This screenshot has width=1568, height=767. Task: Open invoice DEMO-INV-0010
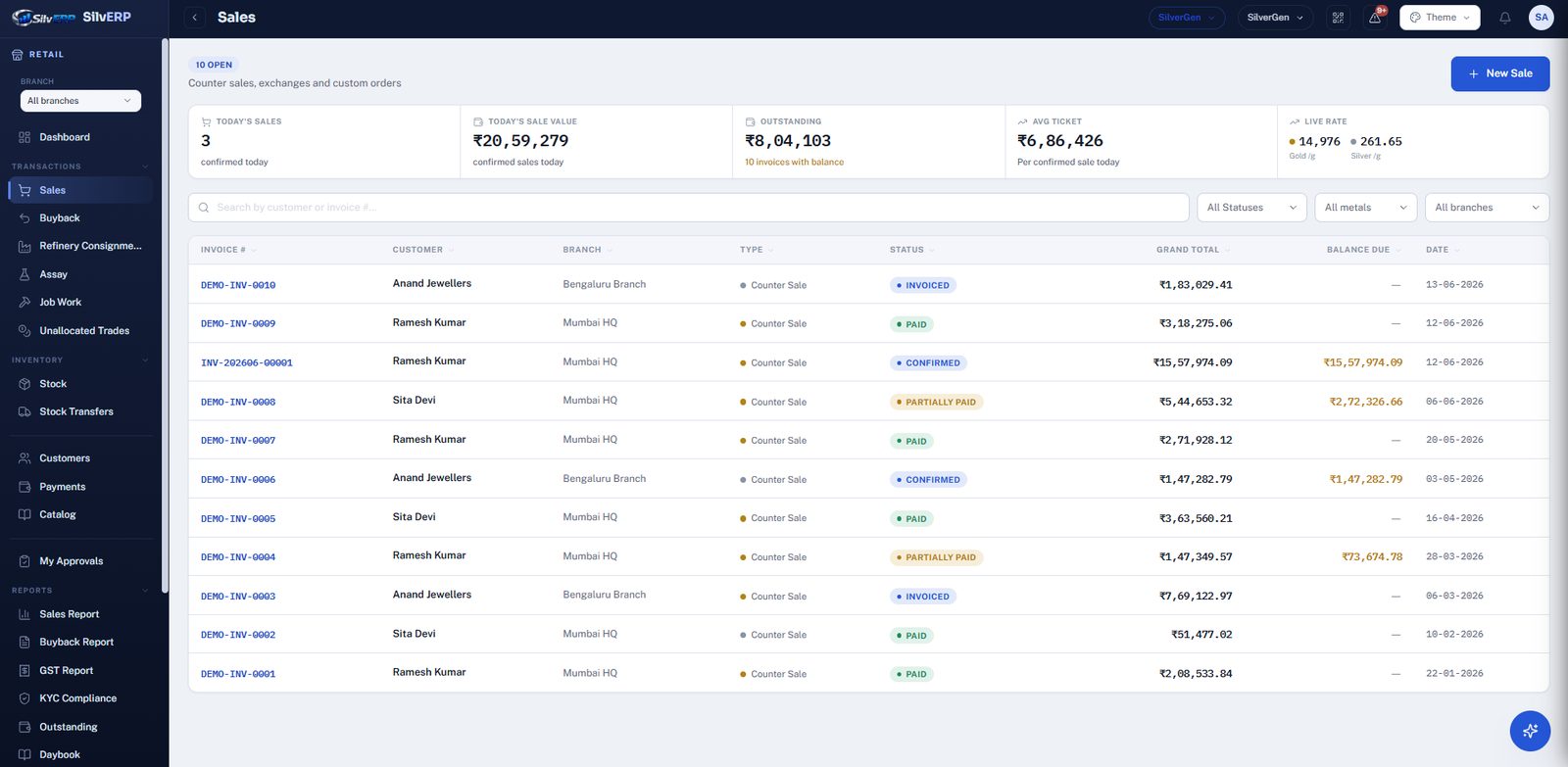[x=238, y=285]
